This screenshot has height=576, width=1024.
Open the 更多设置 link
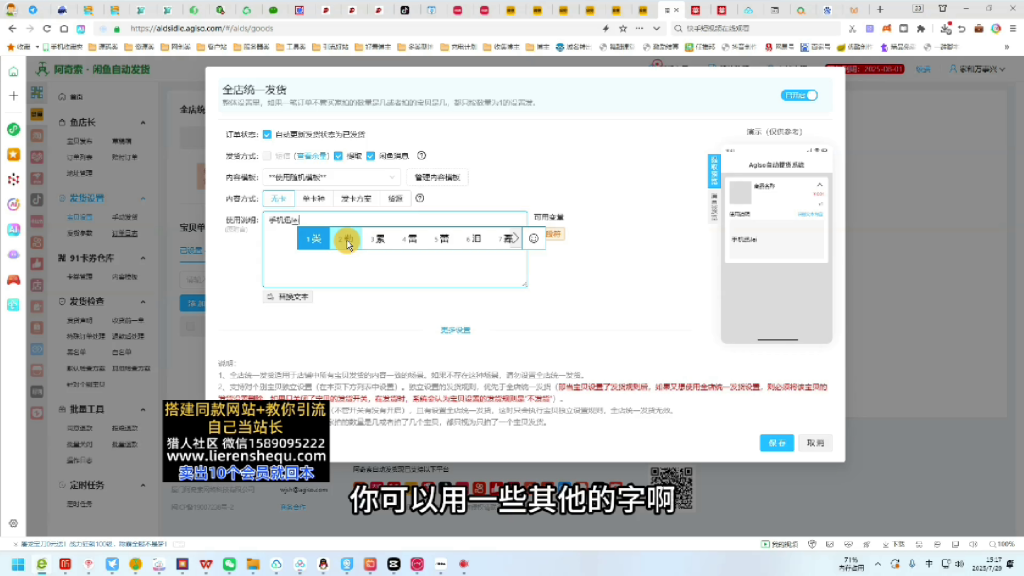(458, 330)
